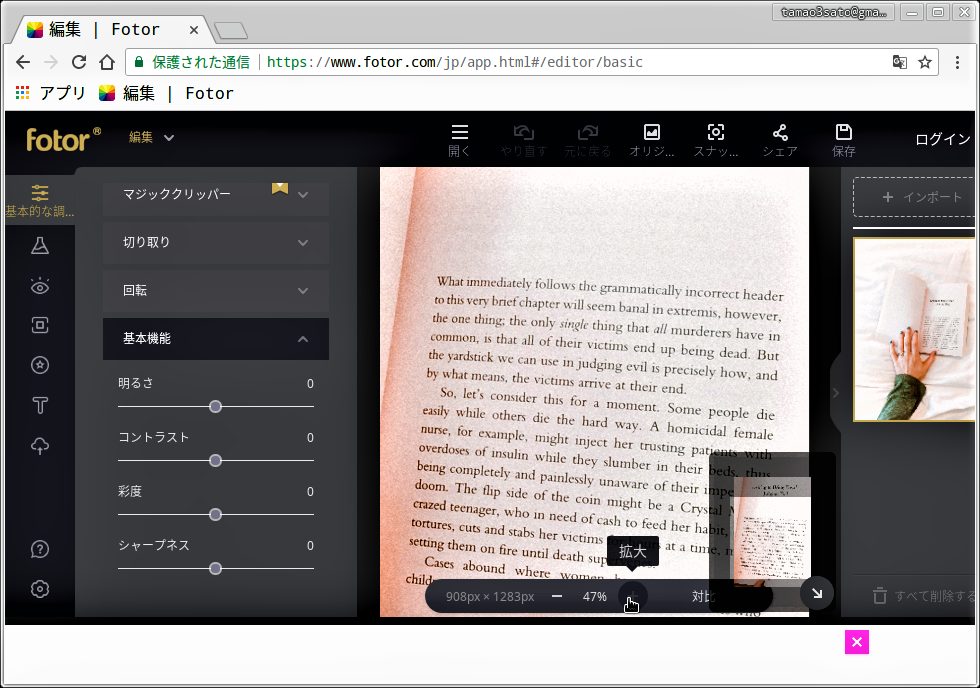Adjust the シャープネス sharpness slider

216,569
